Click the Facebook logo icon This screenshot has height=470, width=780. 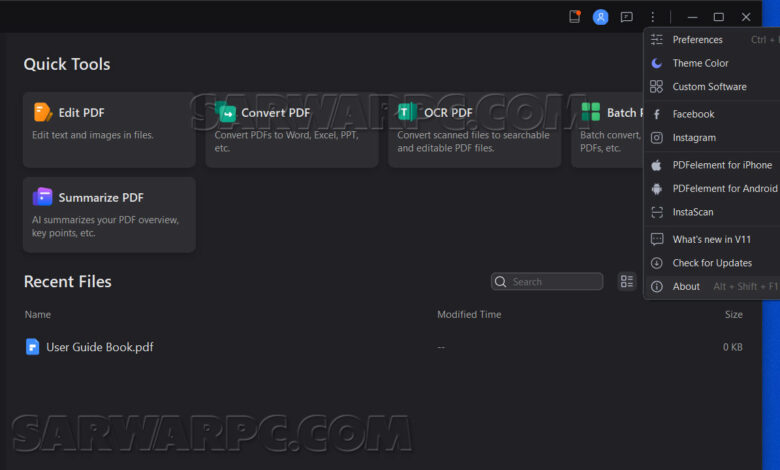(657, 114)
